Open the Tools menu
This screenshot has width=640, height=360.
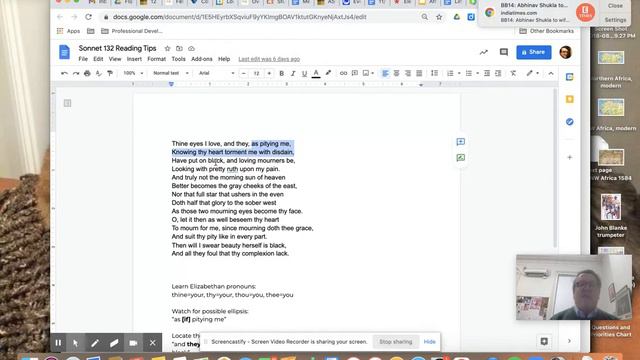[178, 59]
